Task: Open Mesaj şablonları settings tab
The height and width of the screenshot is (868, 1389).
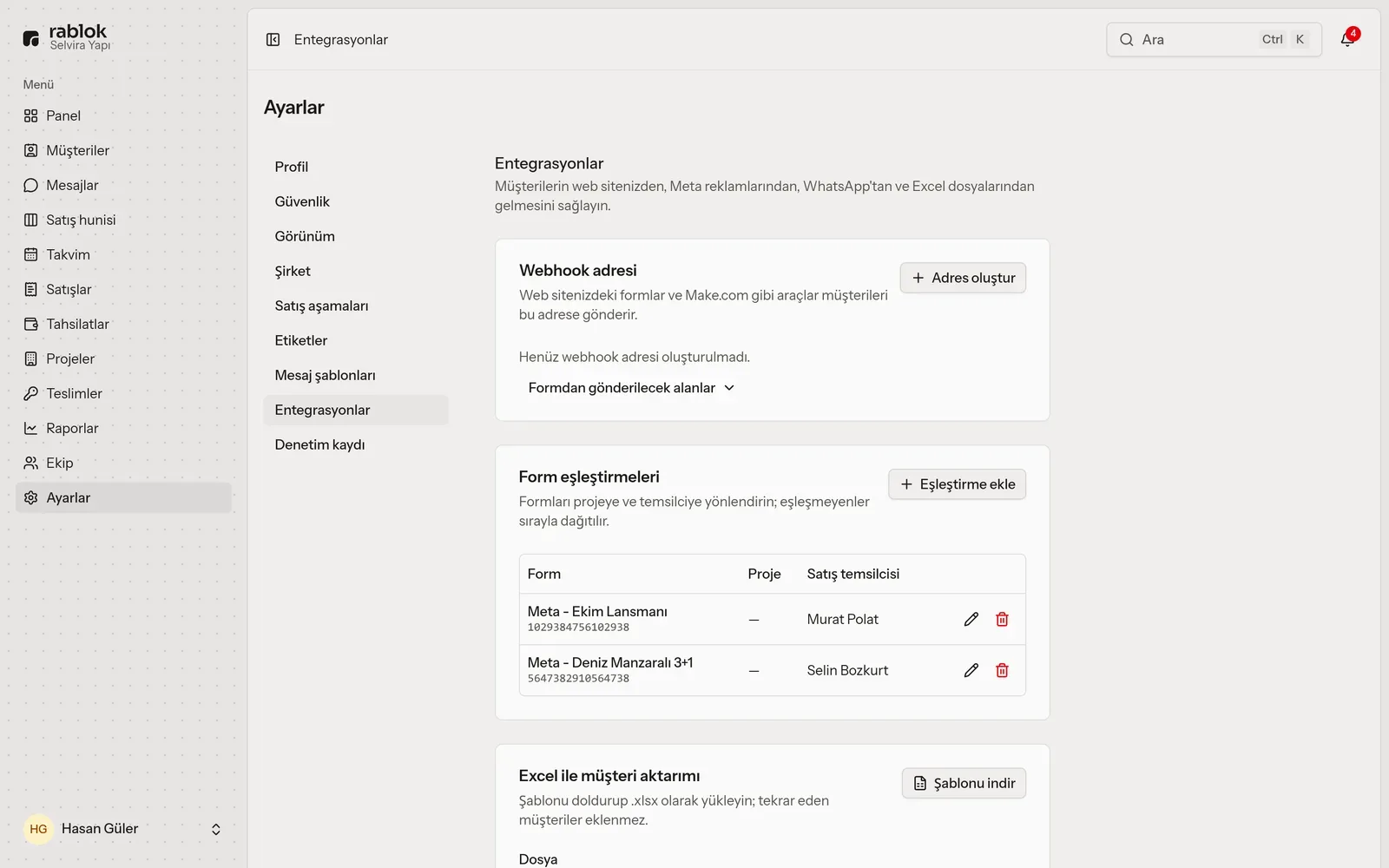Action: (356, 375)
